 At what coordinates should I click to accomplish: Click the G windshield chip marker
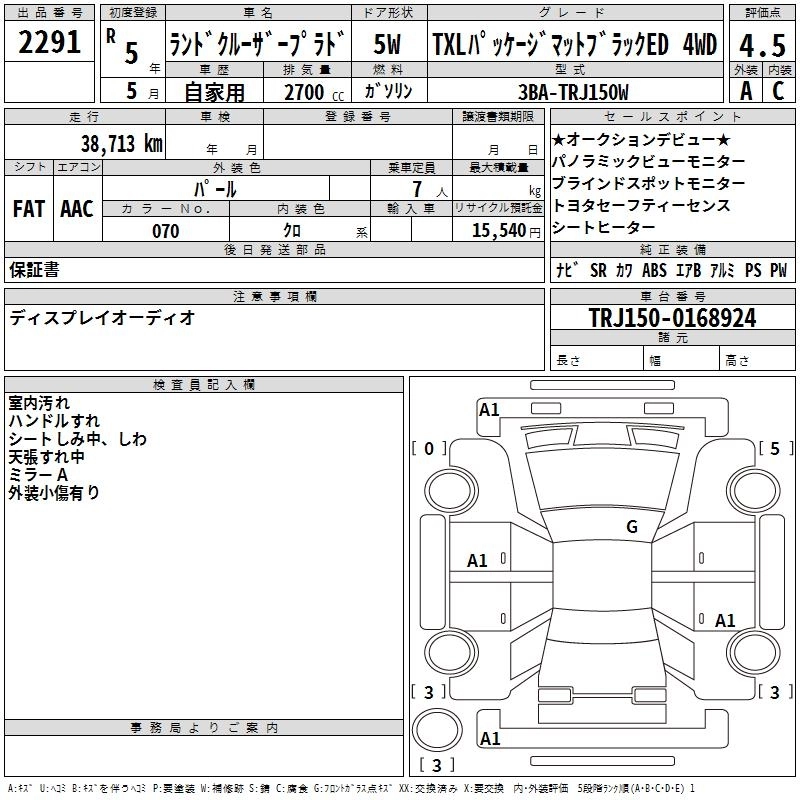631,527
